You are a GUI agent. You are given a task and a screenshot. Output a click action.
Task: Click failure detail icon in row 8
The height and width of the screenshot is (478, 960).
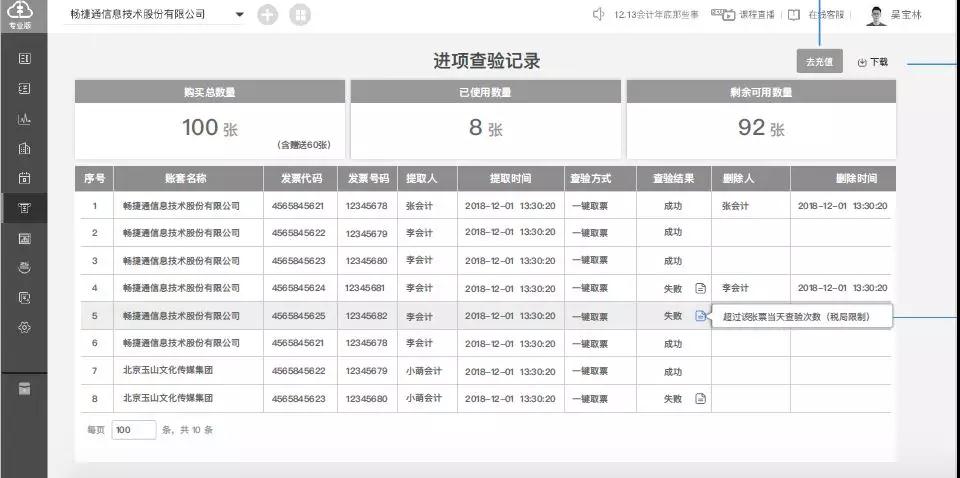point(701,398)
